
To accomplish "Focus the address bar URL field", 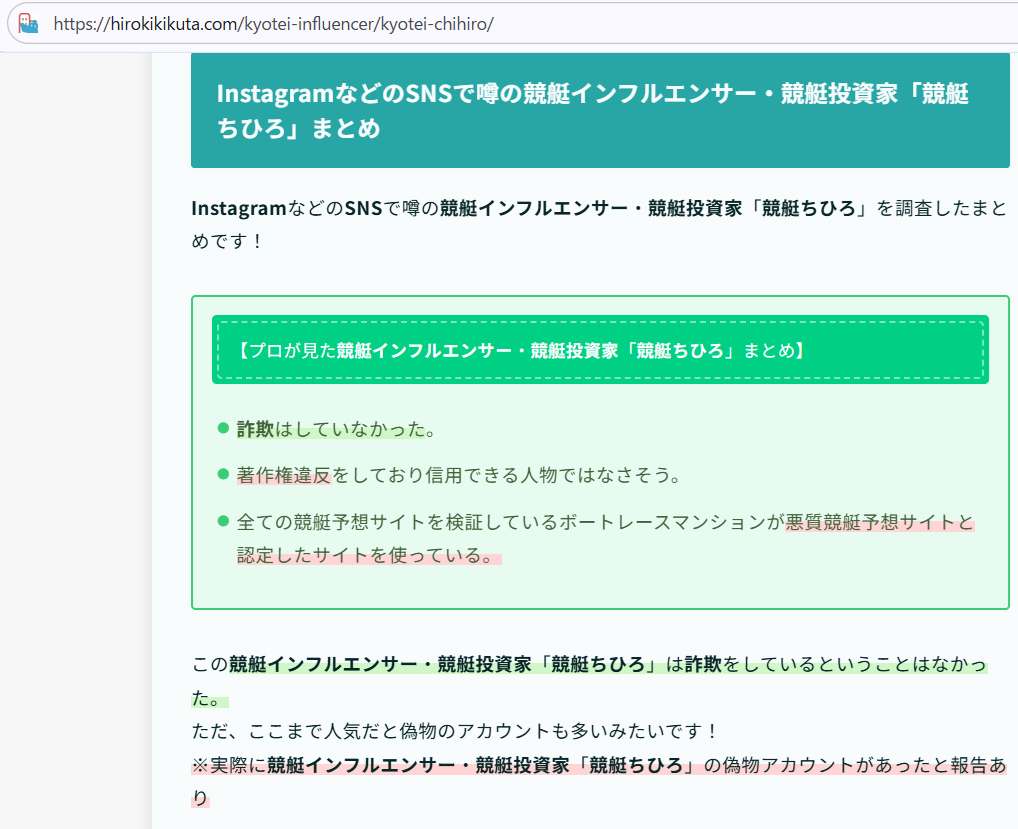I will pos(600,23).
